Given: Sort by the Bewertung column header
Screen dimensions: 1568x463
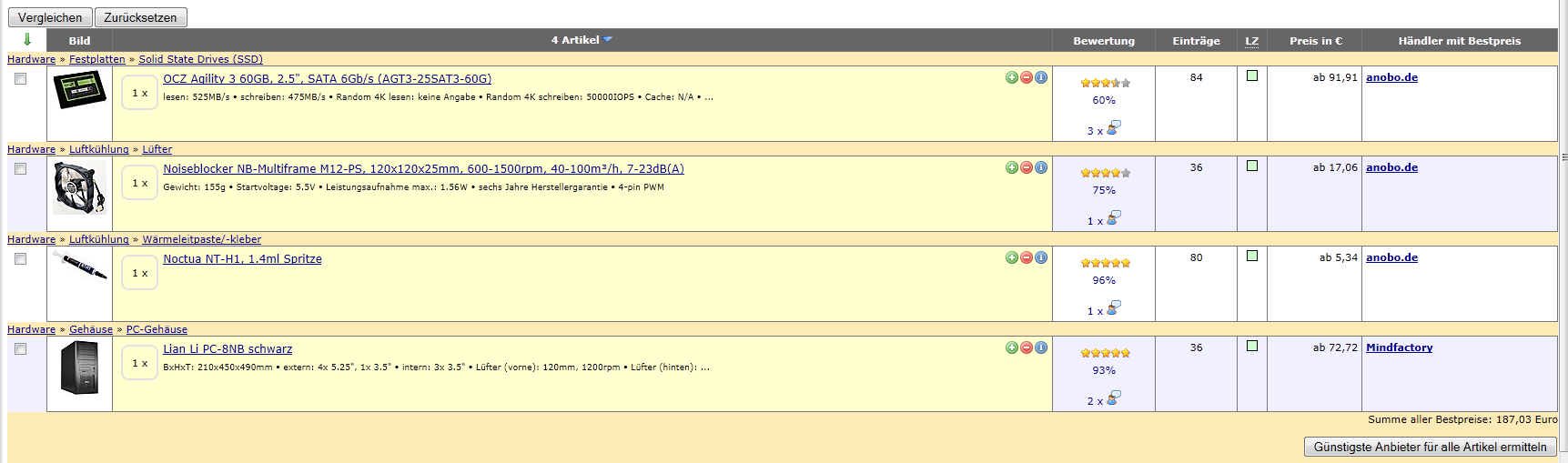Looking at the screenshot, I should (x=1104, y=41).
